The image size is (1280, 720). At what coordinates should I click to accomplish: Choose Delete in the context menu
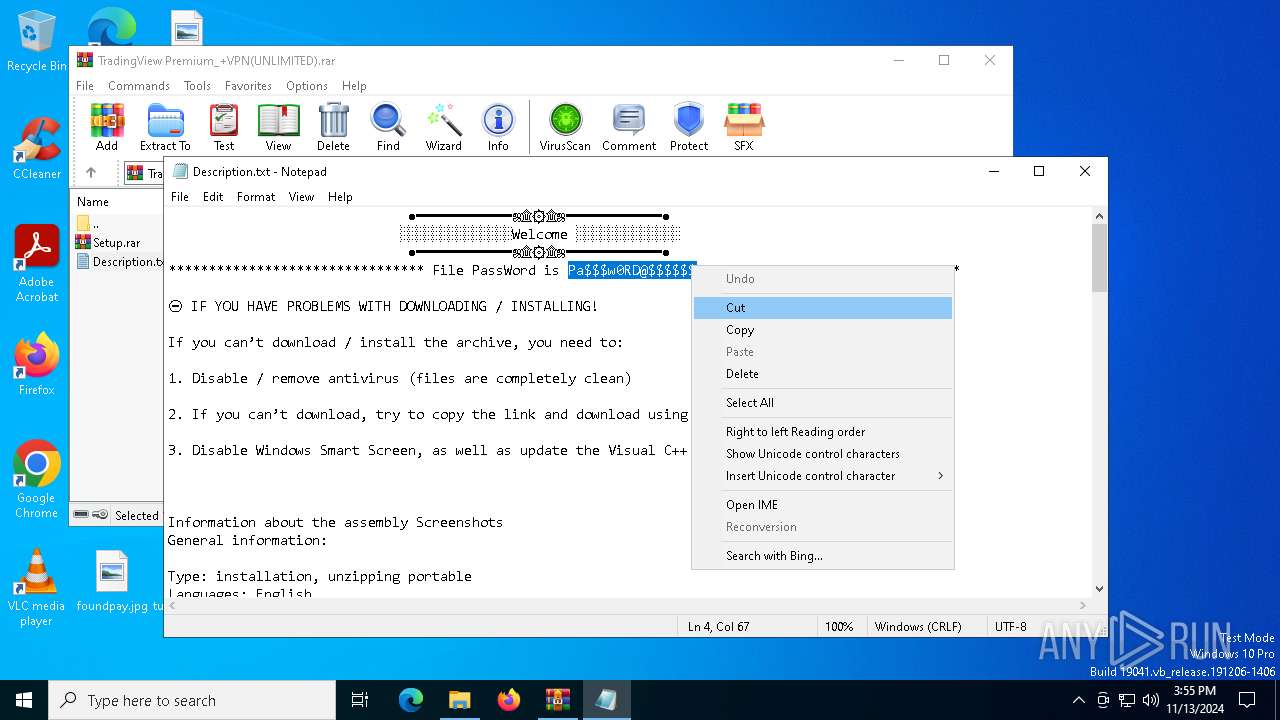tap(823, 374)
